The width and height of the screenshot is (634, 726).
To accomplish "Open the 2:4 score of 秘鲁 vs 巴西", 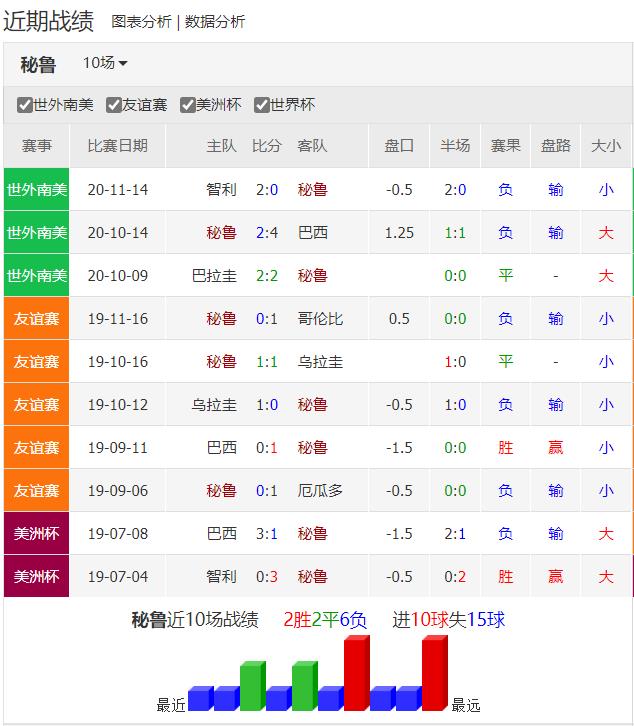I will pos(267,232).
